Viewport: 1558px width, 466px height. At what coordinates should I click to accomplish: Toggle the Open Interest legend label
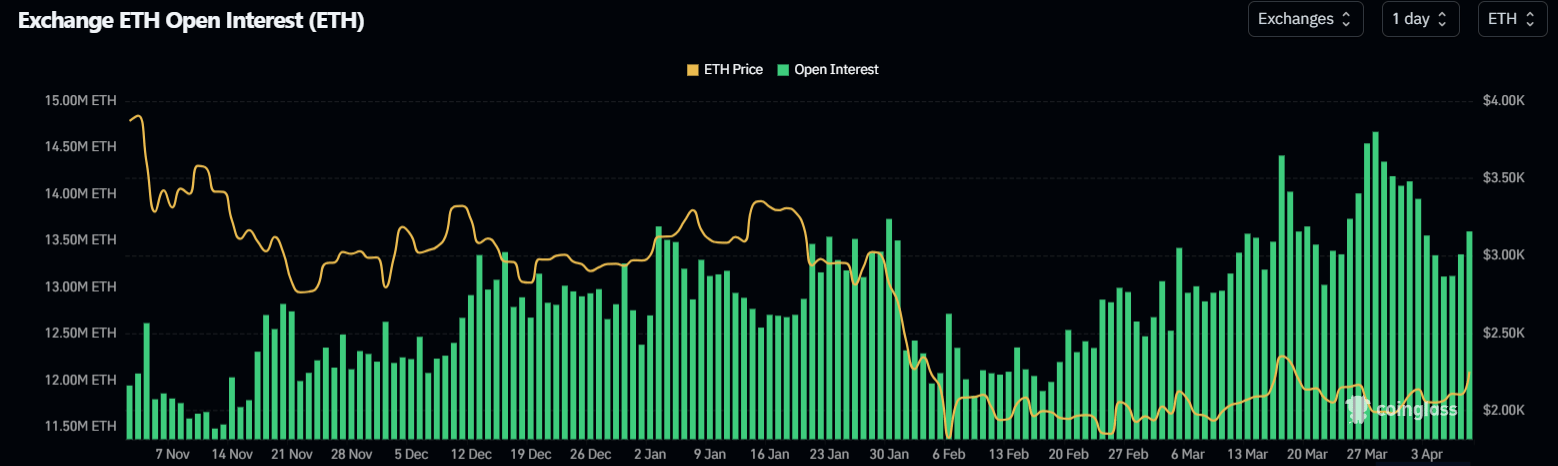click(x=835, y=70)
